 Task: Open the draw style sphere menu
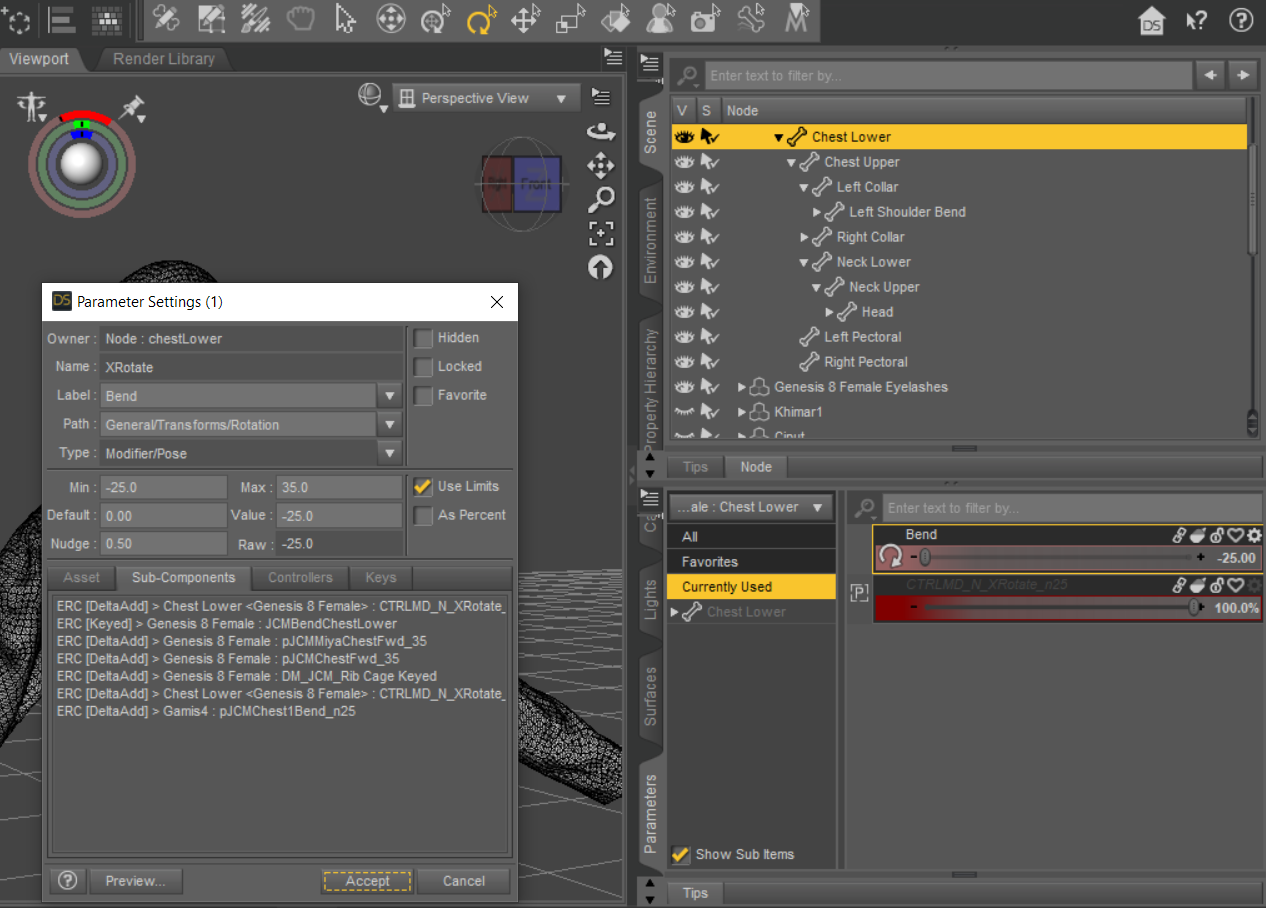[x=372, y=96]
